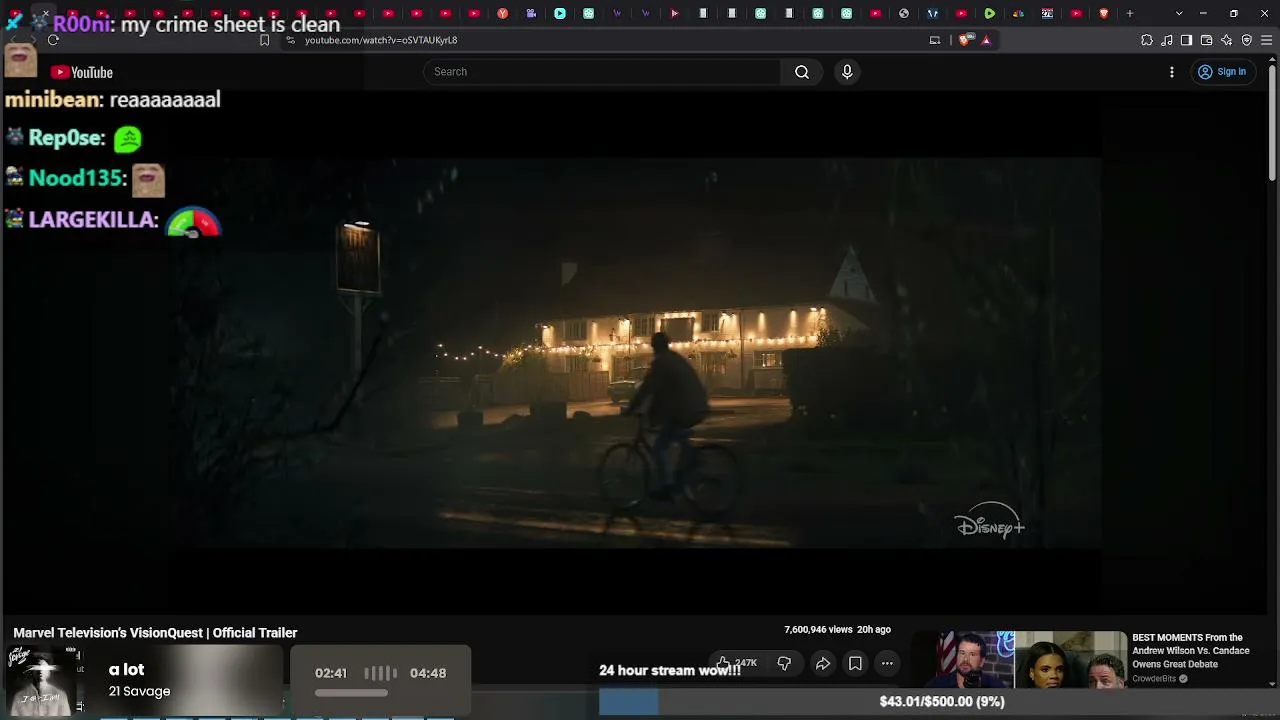
Task: Reload the page with the refresh icon
Action: pyautogui.click(x=53, y=40)
